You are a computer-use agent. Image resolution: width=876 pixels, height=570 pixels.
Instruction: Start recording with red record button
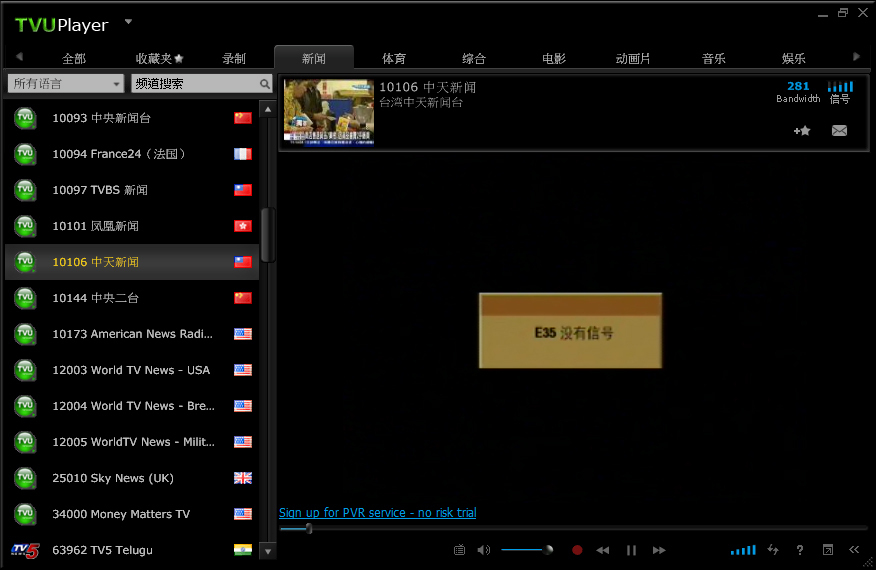coord(577,550)
